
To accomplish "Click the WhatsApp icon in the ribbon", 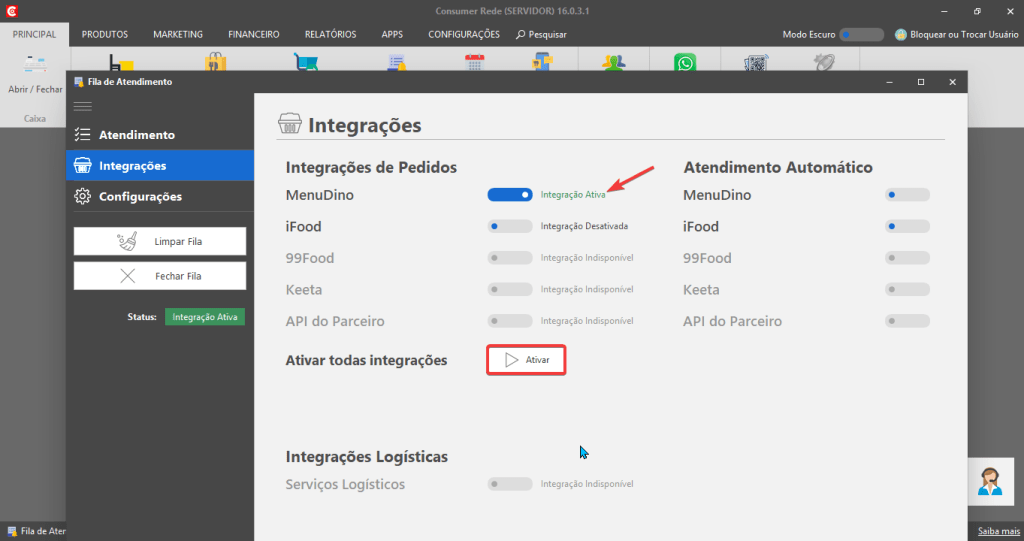I will click(685, 63).
